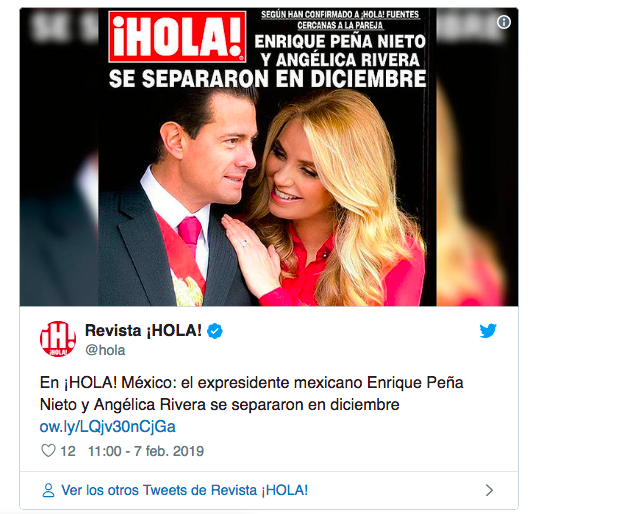
Task: Click the ENRIQUE PEÑA NIETO cover title text
Action: point(340,41)
